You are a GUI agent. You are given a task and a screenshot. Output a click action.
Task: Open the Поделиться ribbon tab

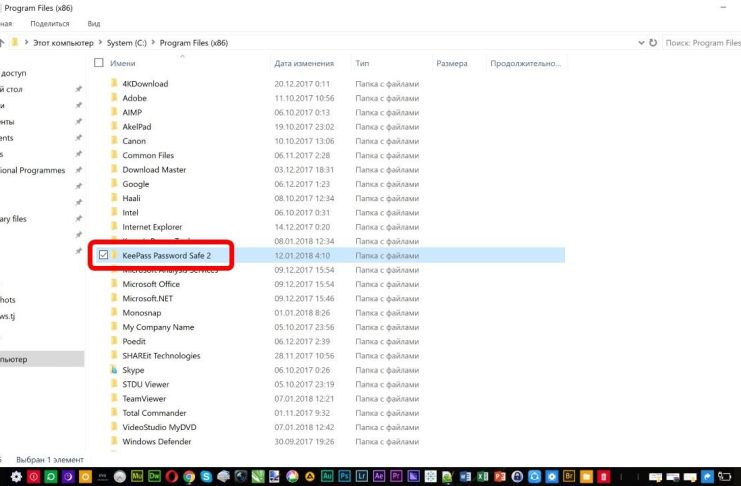pyautogui.click(x=50, y=23)
